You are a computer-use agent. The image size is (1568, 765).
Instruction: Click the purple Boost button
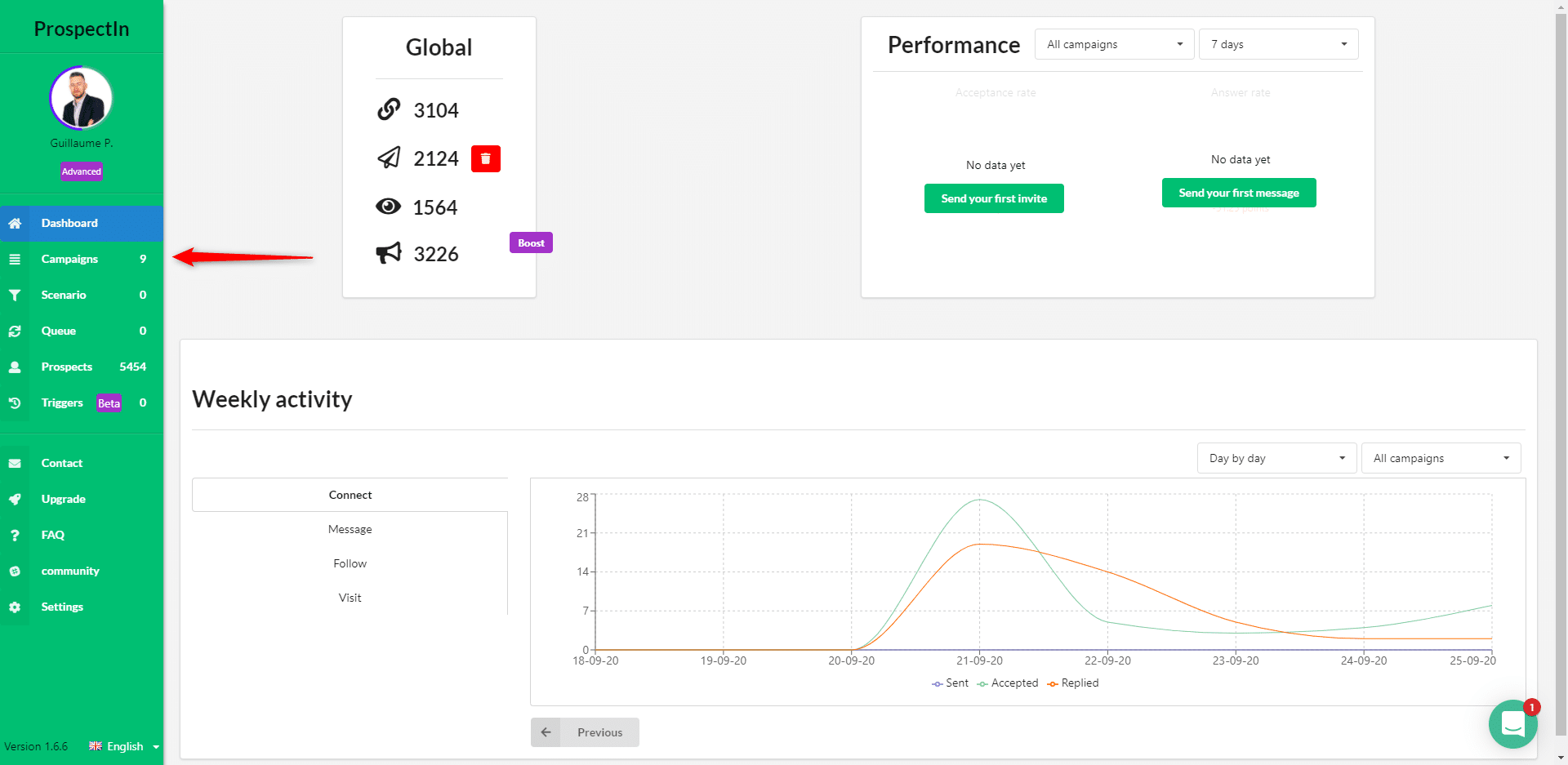pos(531,242)
